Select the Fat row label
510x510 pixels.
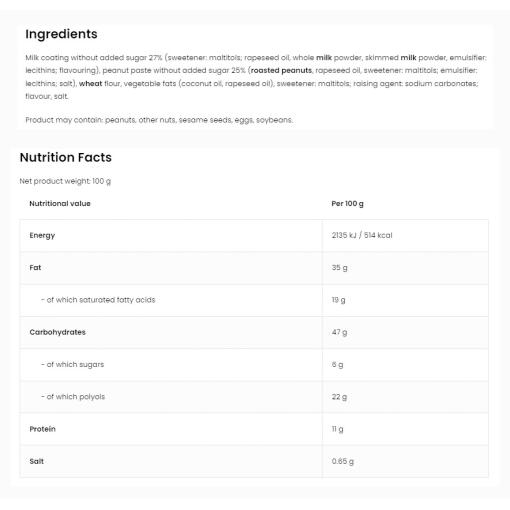coord(35,268)
